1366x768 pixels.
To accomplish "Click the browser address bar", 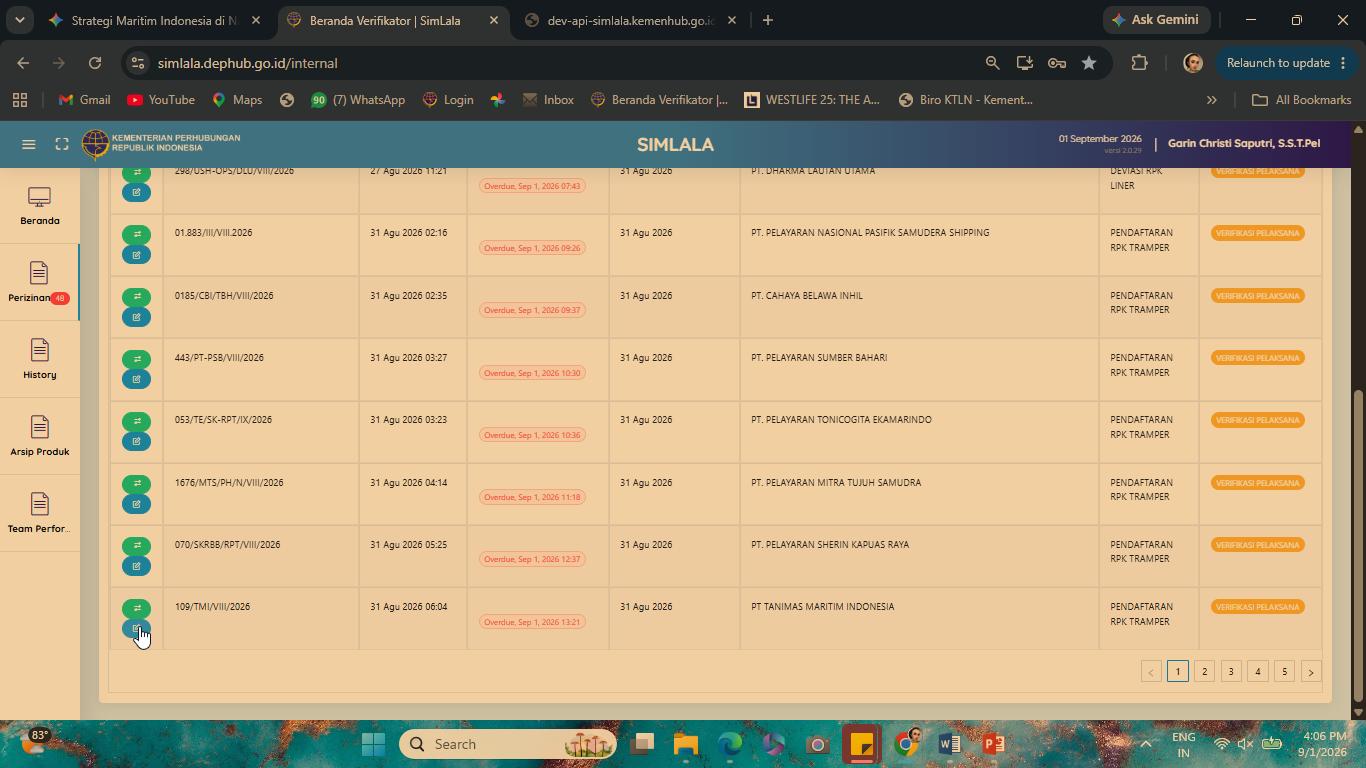I will click(560, 63).
